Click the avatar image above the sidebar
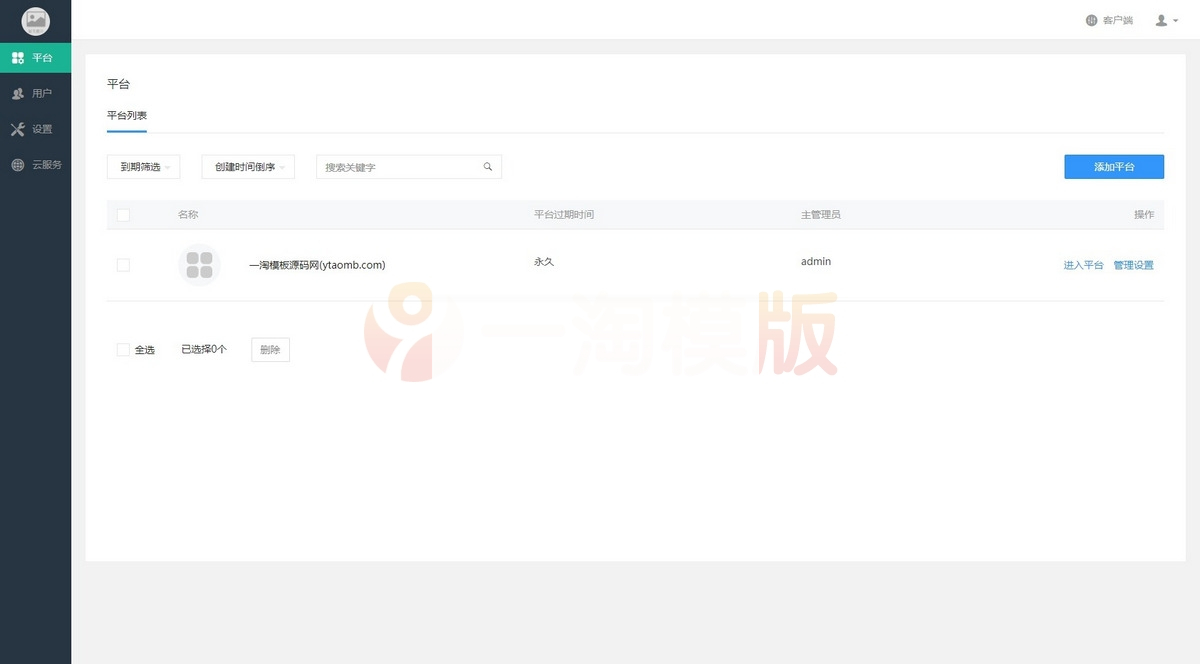Viewport: 1200px width, 664px height. tap(36, 20)
